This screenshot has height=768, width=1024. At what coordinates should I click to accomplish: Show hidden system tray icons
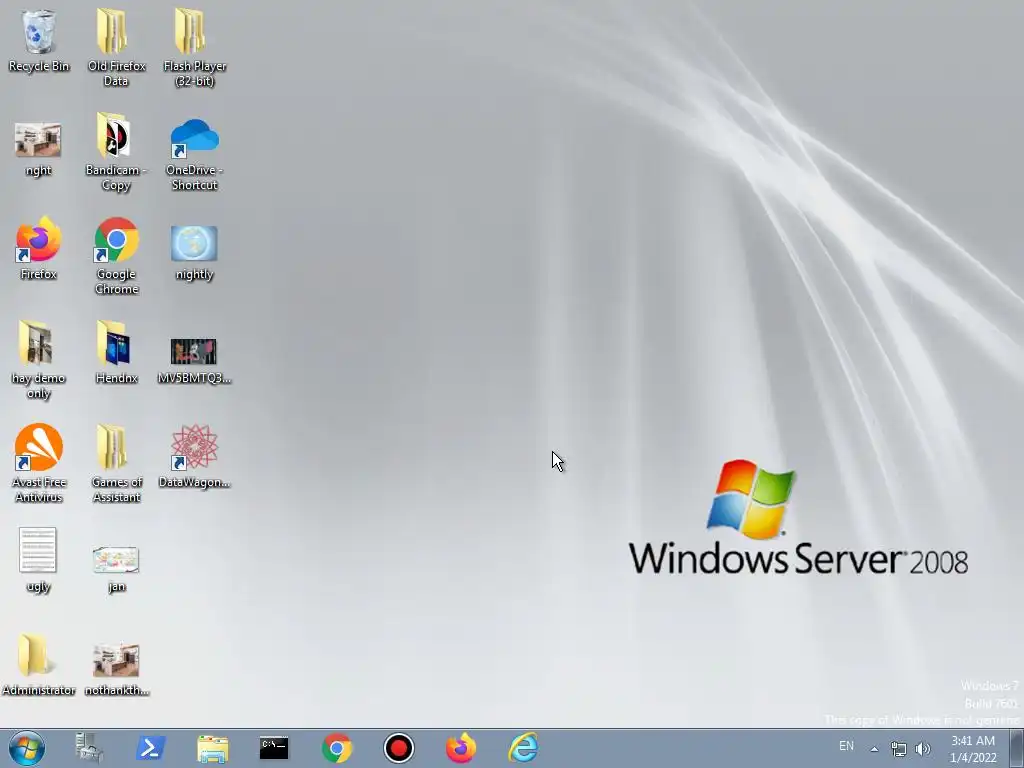874,749
